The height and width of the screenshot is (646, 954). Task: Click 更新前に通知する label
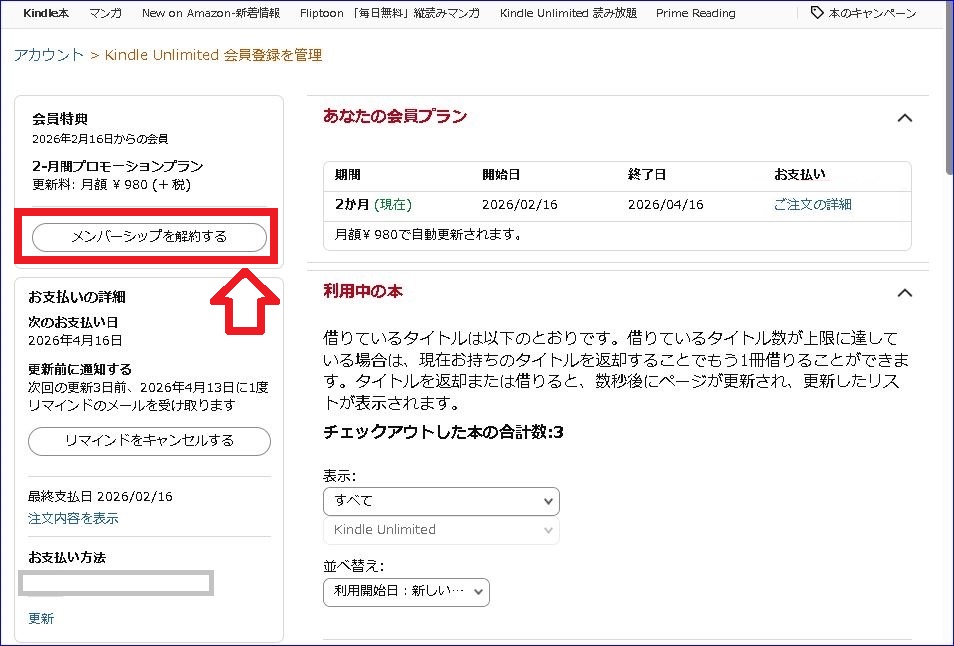click(x=80, y=369)
